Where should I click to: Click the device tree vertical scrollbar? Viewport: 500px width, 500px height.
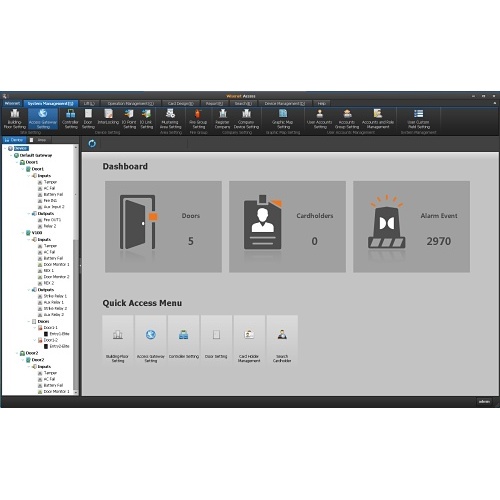tap(76, 269)
